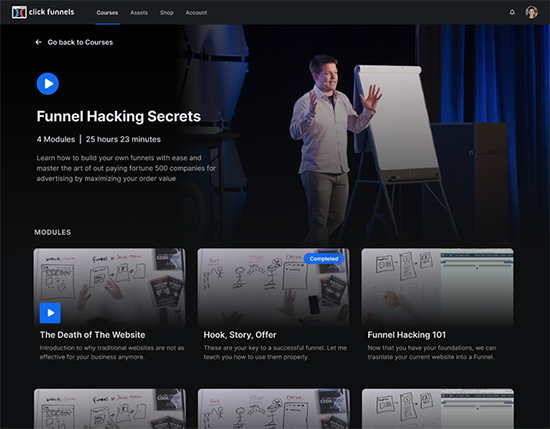Open the bottom-middle module thumbnail
Image resolution: width=550 pixels, height=429 pixels.
click(x=274, y=408)
